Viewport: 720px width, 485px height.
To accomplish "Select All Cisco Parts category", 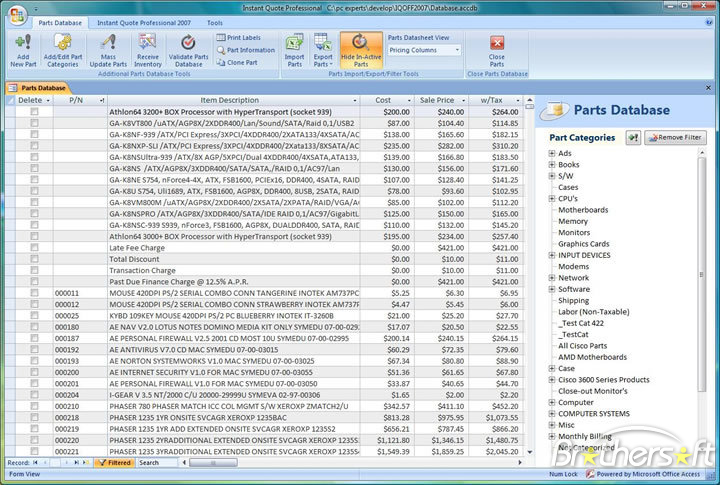I will [582, 345].
